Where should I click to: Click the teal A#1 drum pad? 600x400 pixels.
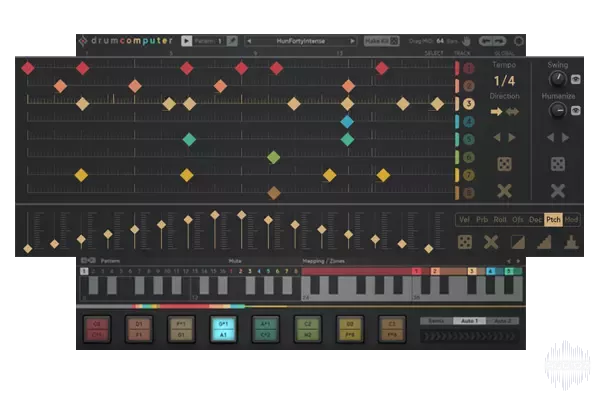266,329
